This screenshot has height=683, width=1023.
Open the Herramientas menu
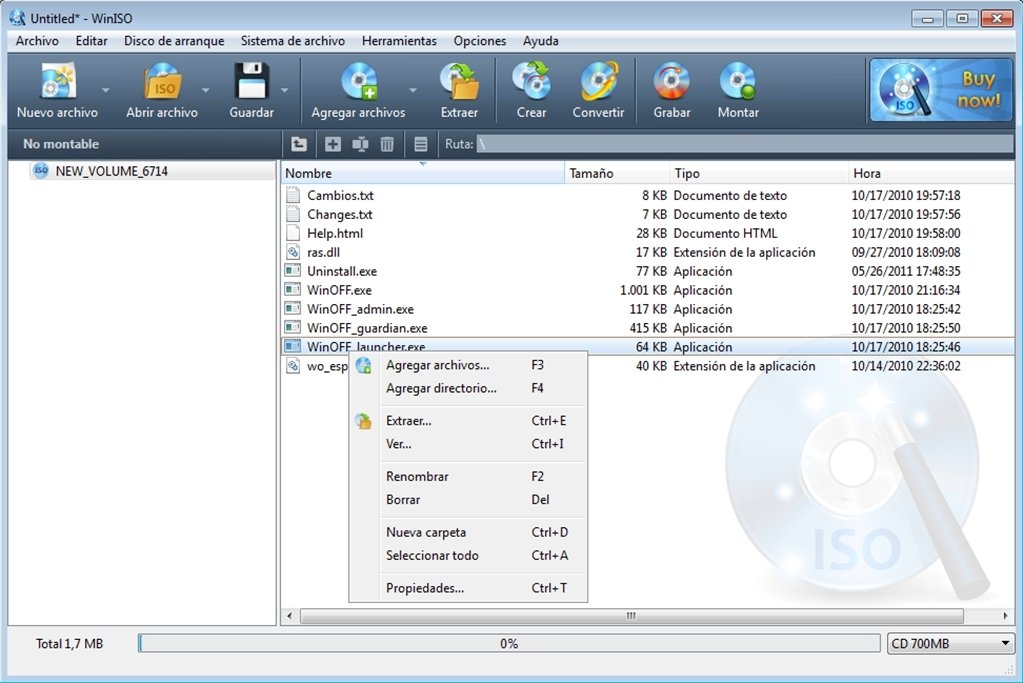tap(399, 40)
